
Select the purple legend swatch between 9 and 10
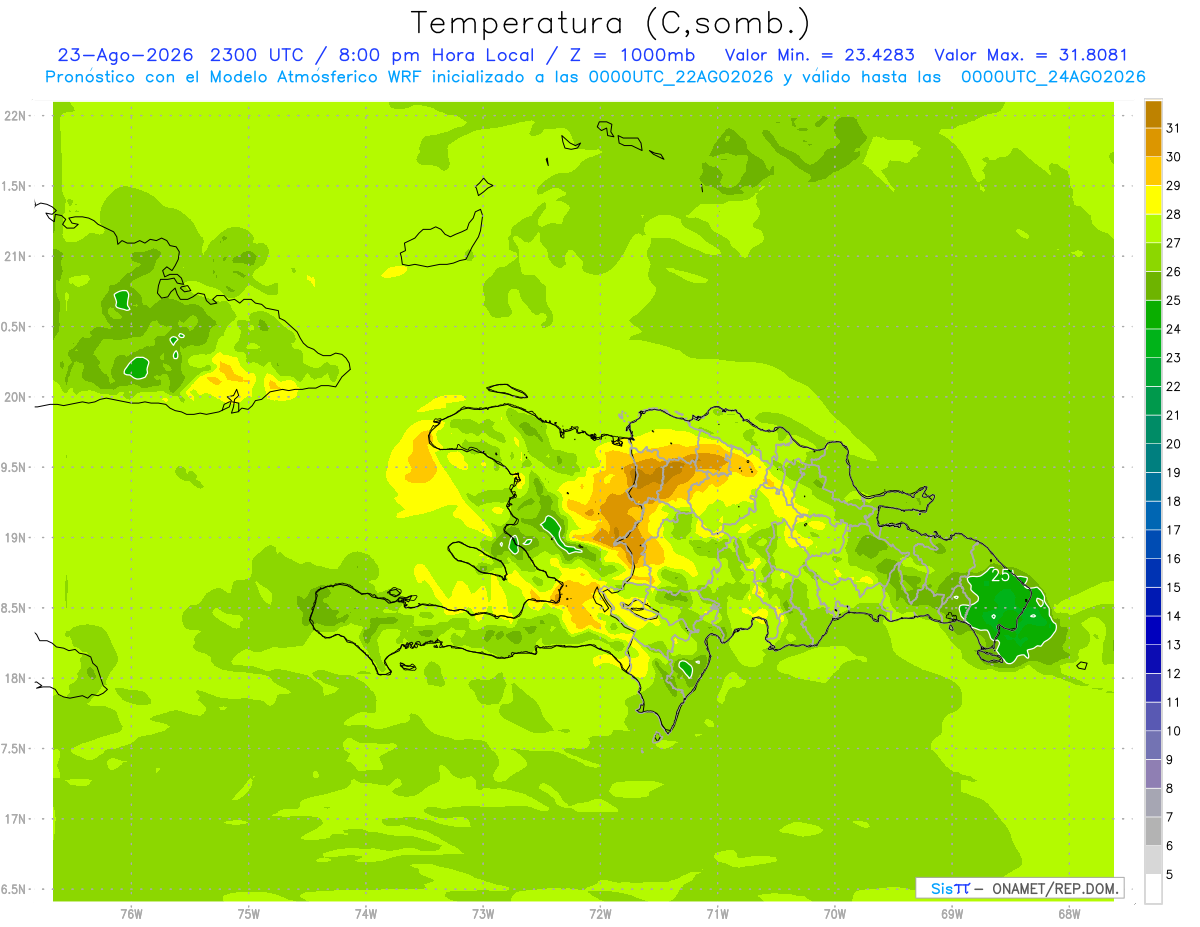point(1153,746)
